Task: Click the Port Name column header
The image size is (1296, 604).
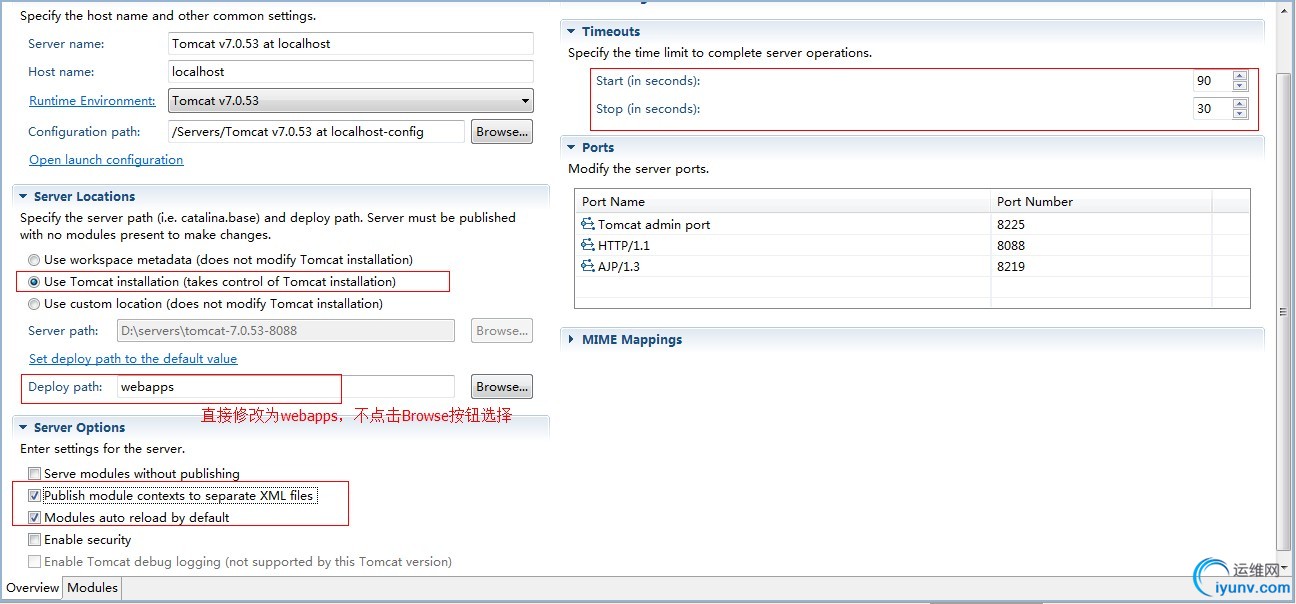Action: click(783, 201)
